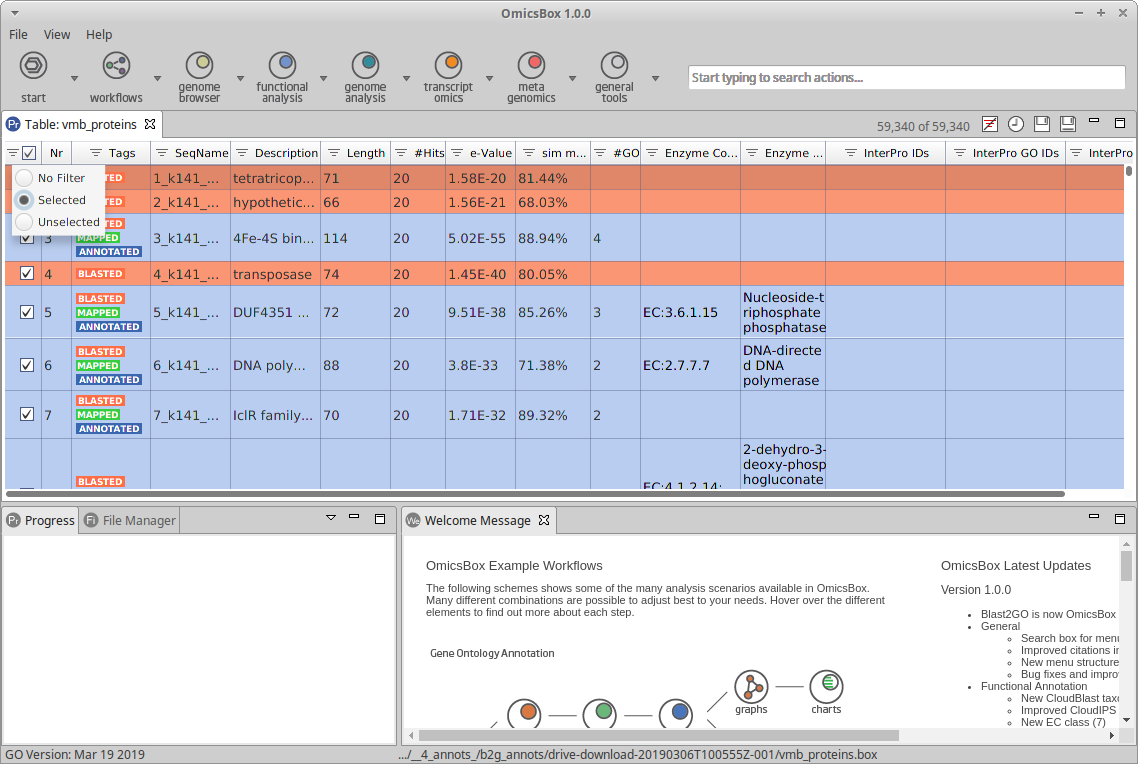
Task: Switch to the File Manager tab
Action: coord(138,520)
